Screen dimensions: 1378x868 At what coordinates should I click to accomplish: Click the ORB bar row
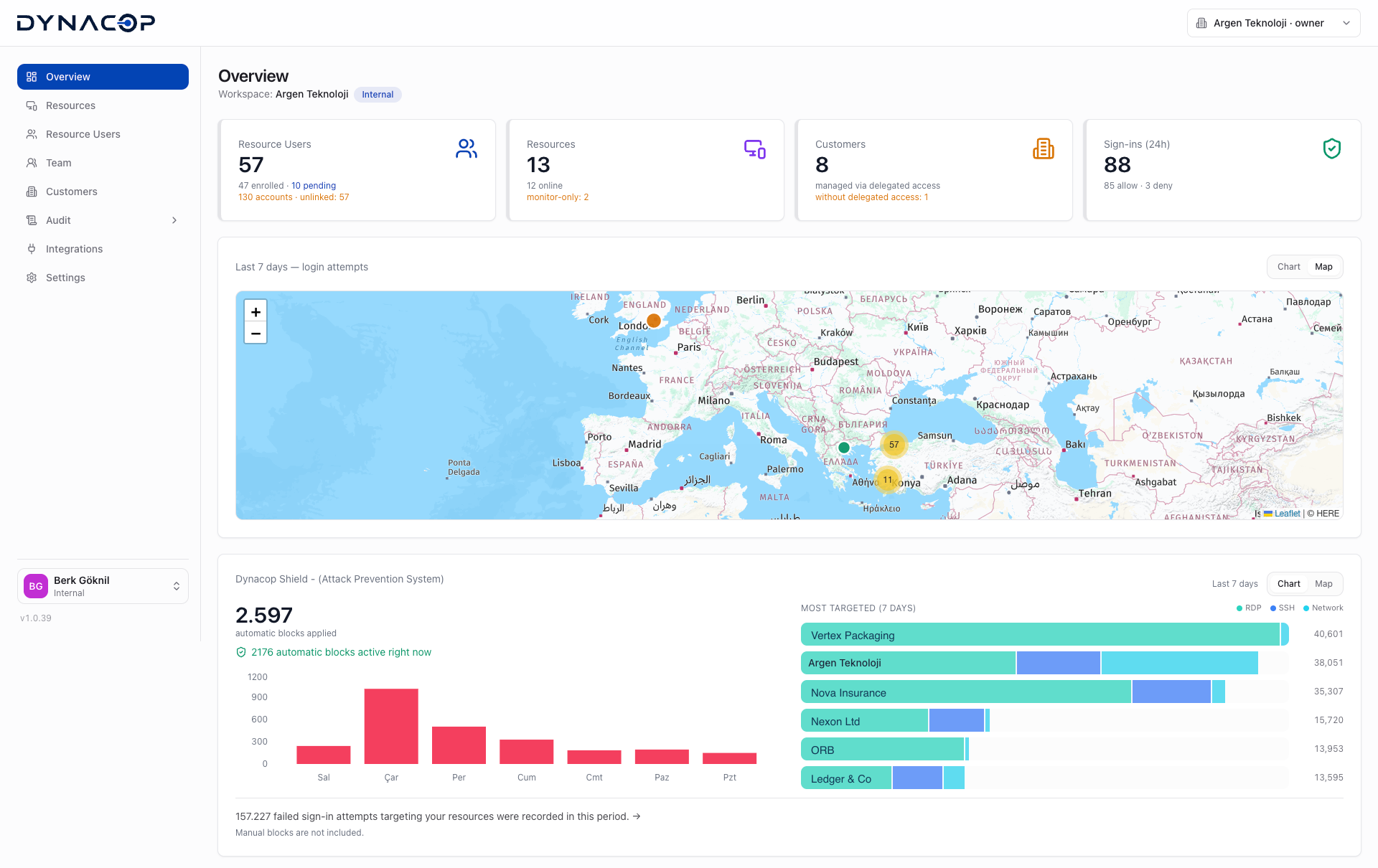pyautogui.click(x=885, y=749)
